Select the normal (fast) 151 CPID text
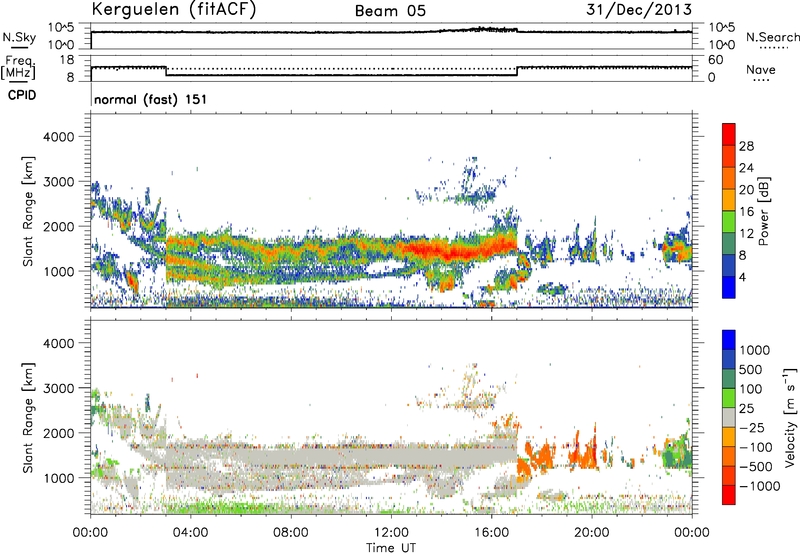 coord(151,99)
